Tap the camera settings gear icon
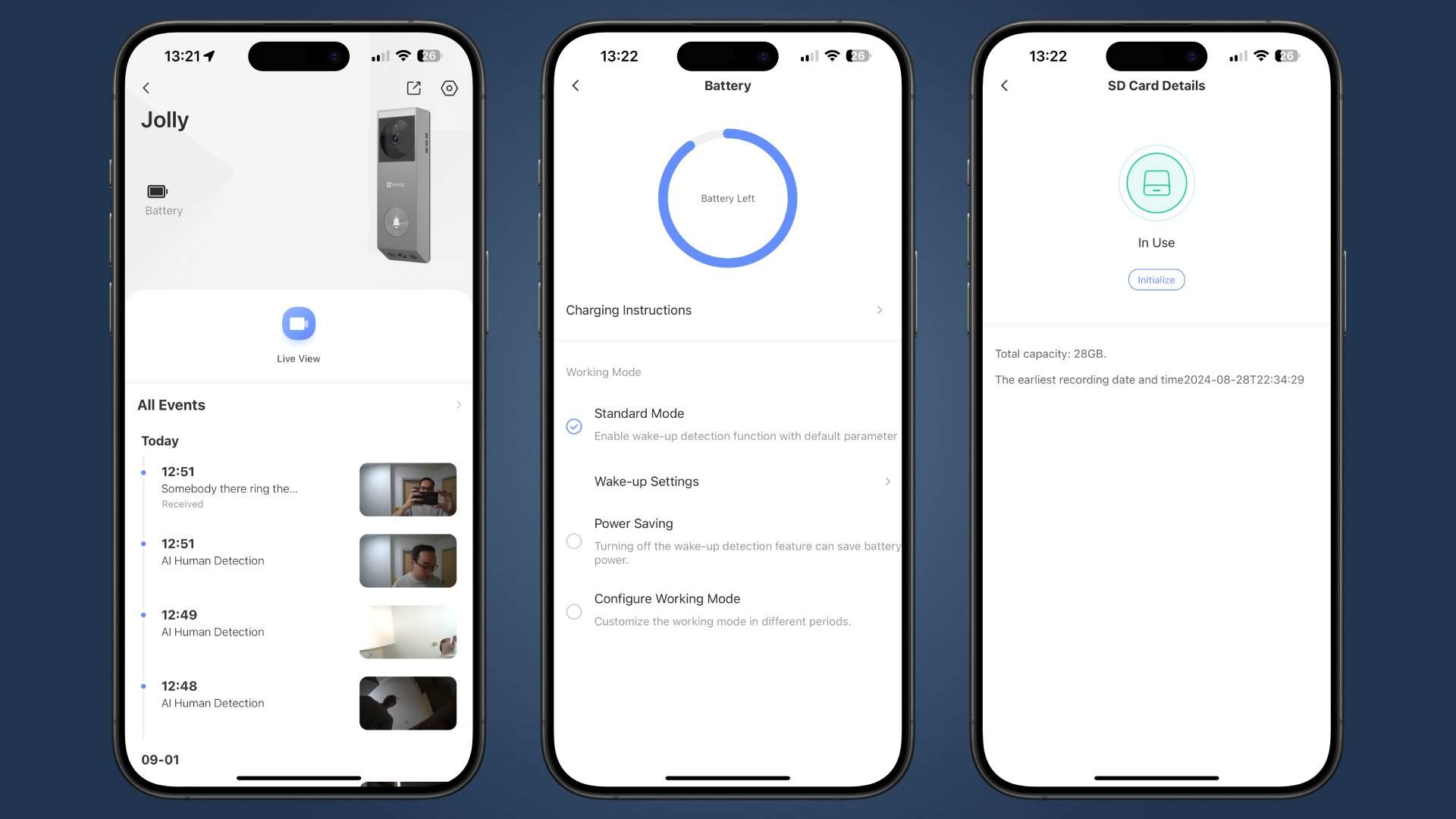This screenshot has height=819, width=1456. [x=451, y=88]
